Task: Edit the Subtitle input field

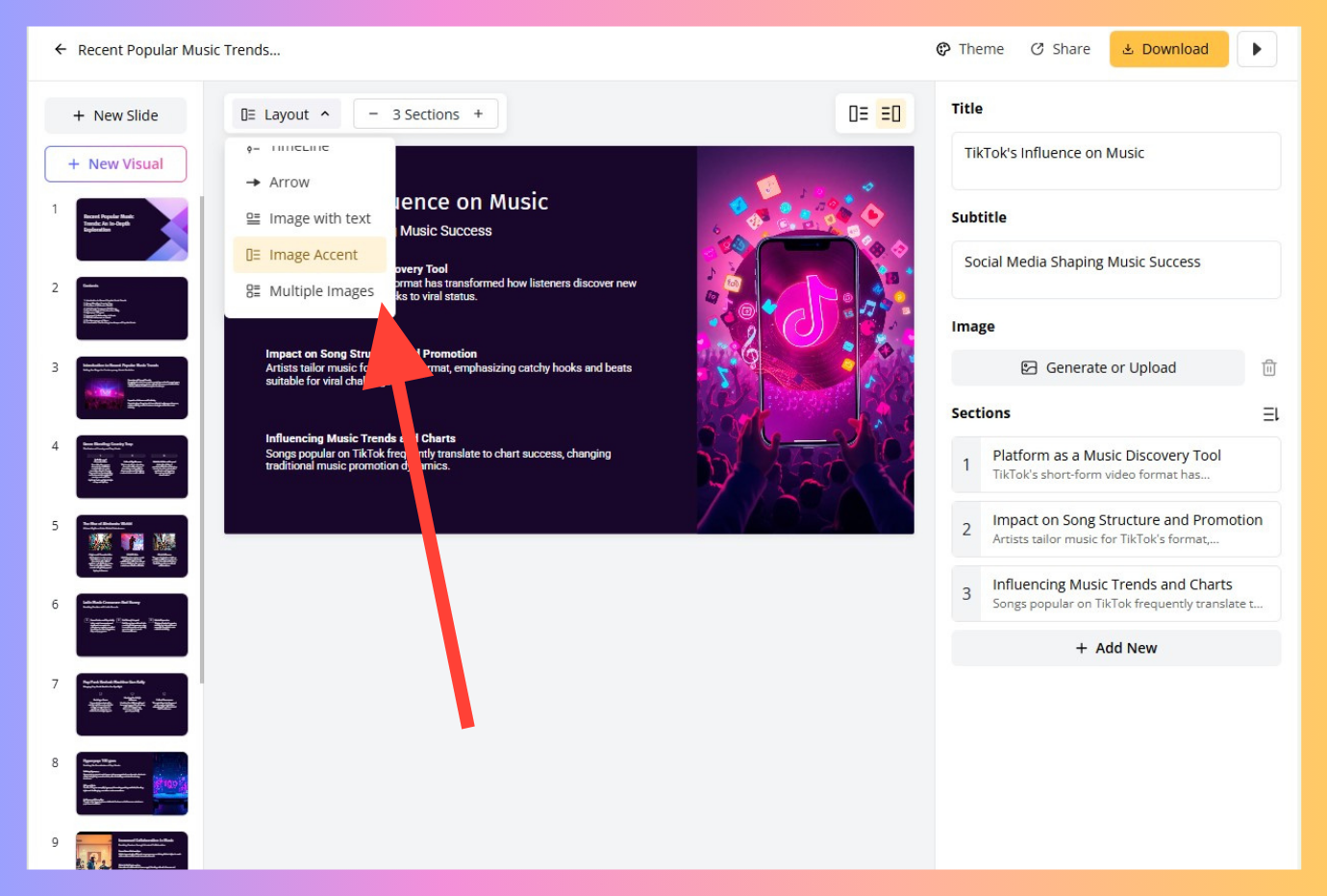Action: tap(1115, 269)
